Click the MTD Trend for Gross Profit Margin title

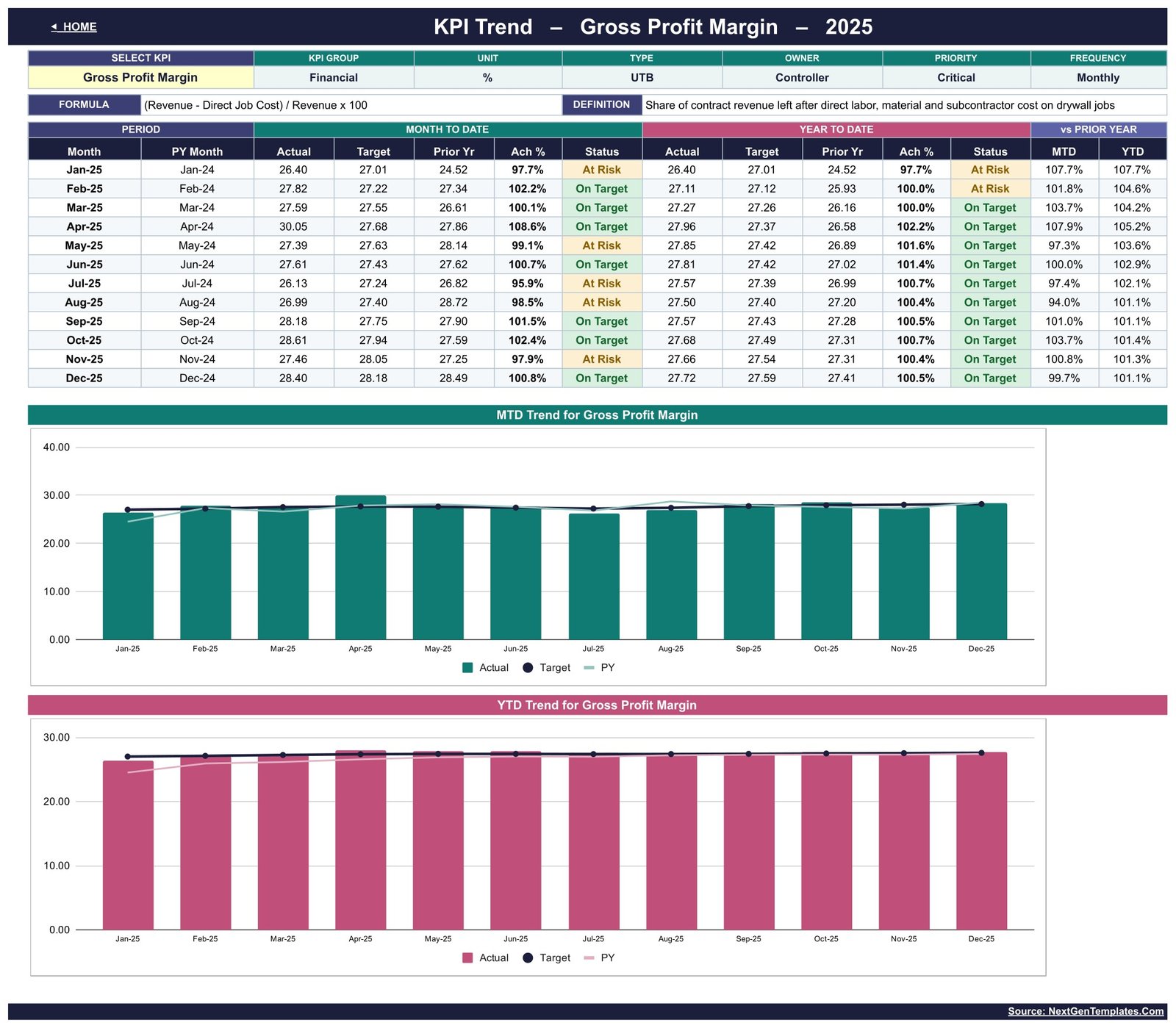tap(597, 414)
